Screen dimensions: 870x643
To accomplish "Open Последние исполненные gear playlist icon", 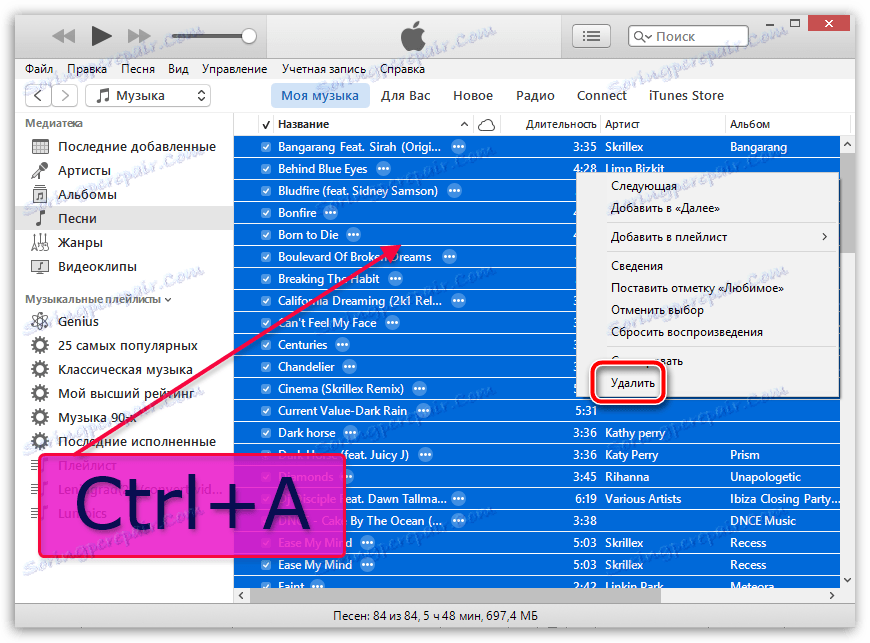I will coord(40,441).
